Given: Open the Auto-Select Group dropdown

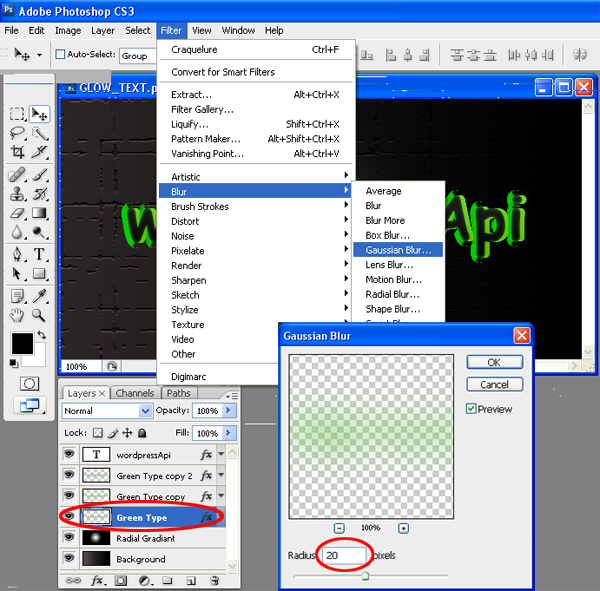Looking at the screenshot, I should point(138,56).
